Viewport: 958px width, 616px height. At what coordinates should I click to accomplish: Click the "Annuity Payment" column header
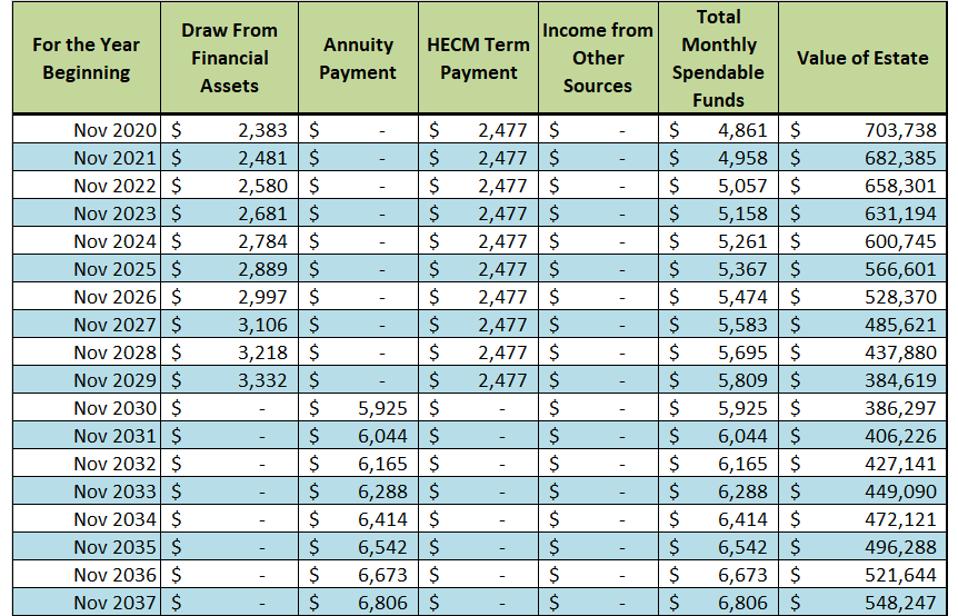click(359, 58)
